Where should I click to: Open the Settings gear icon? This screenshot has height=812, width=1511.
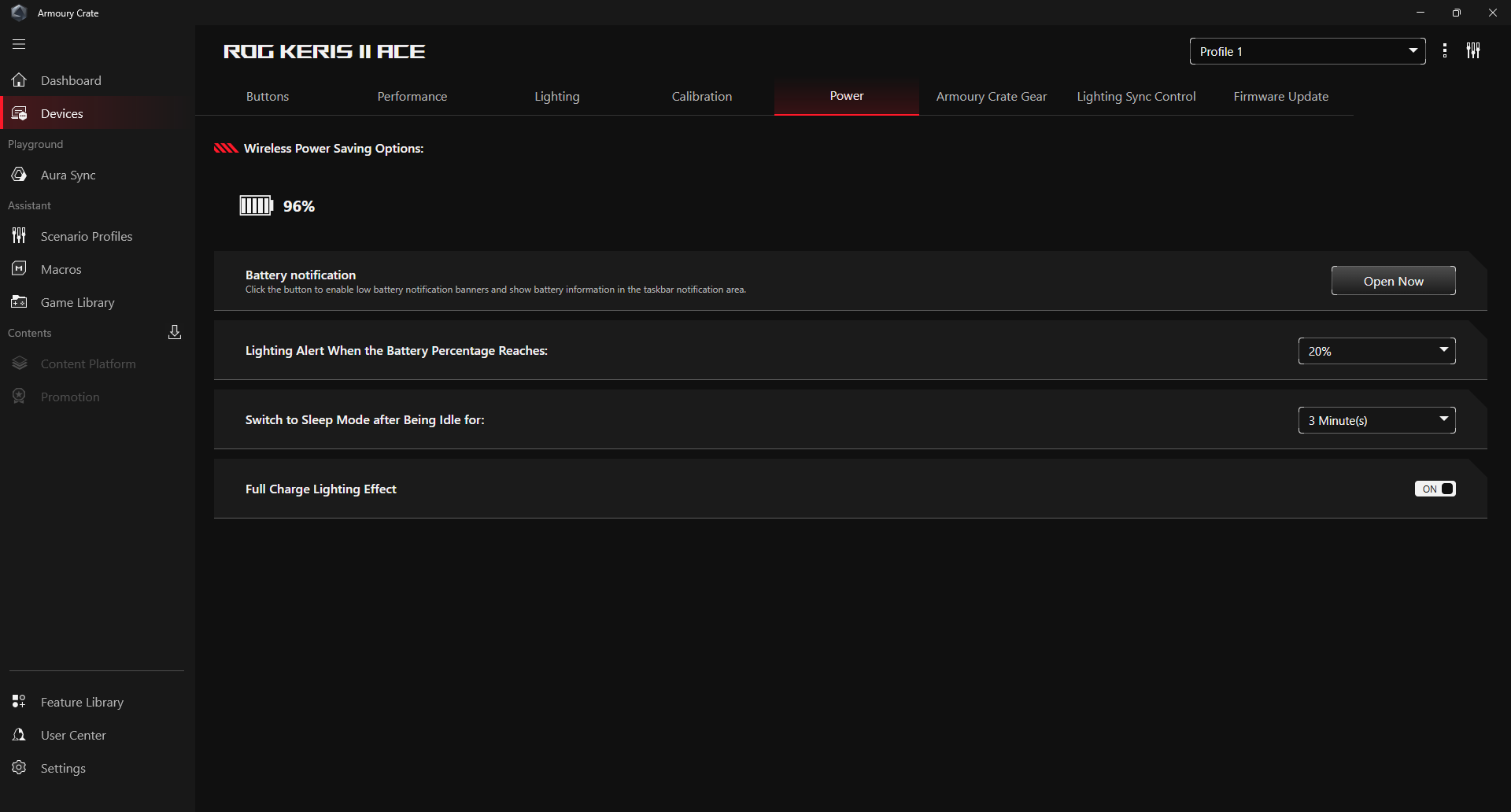pos(19,768)
